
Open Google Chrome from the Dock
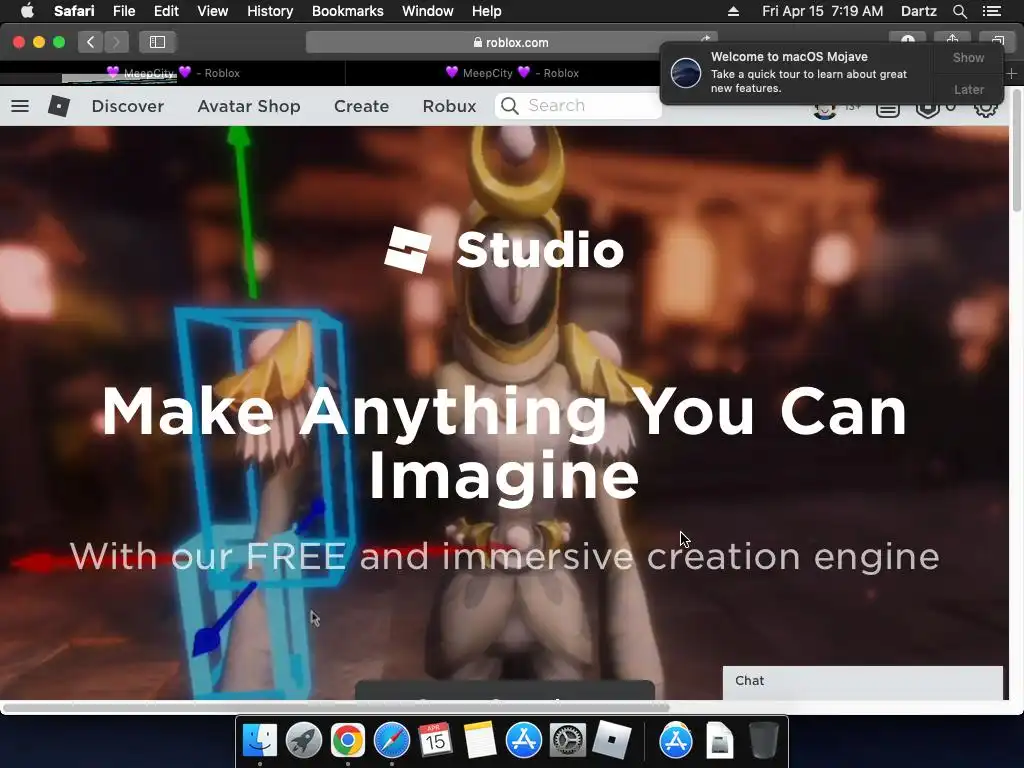tap(347, 741)
